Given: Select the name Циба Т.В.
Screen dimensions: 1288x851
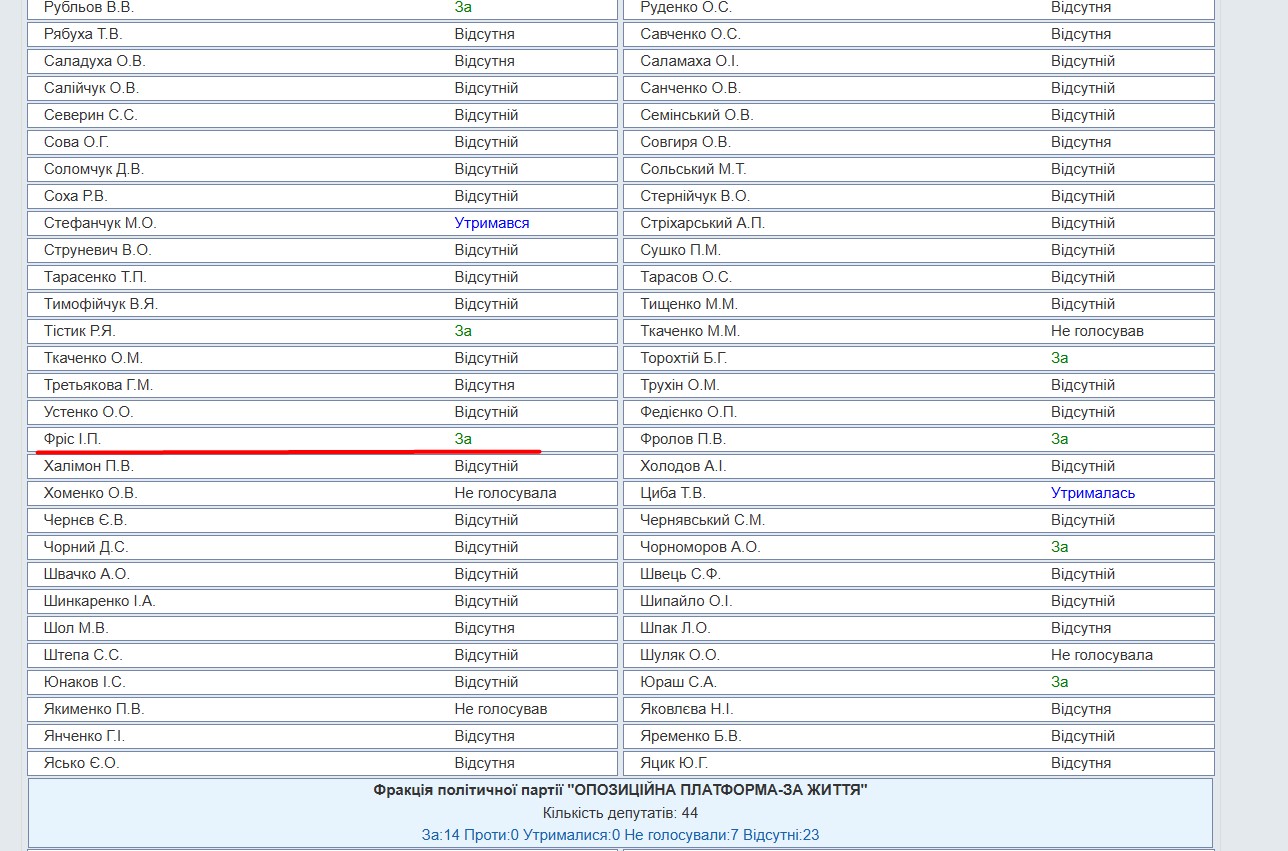Looking at the screenshot, I should tap(673, 493).
